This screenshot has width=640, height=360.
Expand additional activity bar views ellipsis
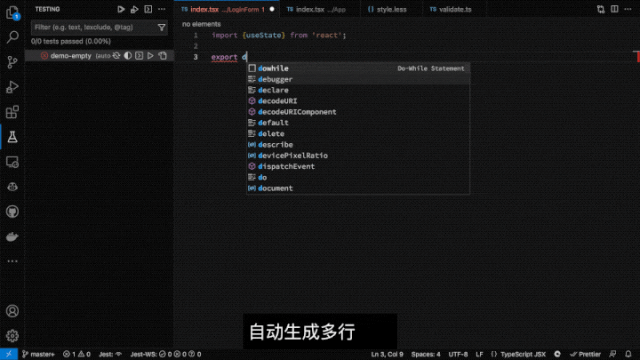point(12,261)
